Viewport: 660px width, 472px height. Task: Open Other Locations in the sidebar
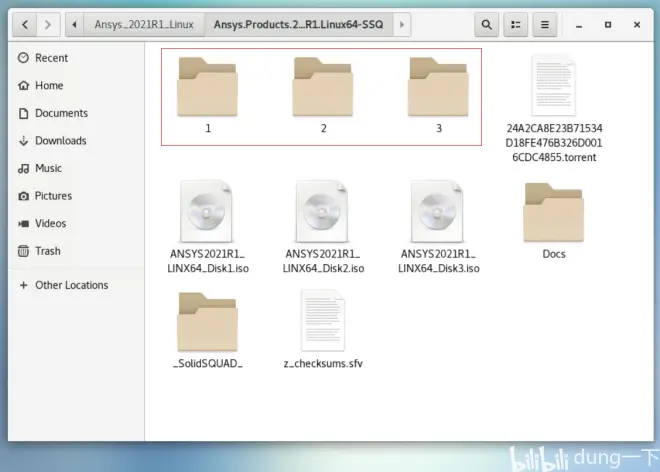point(76,285)
